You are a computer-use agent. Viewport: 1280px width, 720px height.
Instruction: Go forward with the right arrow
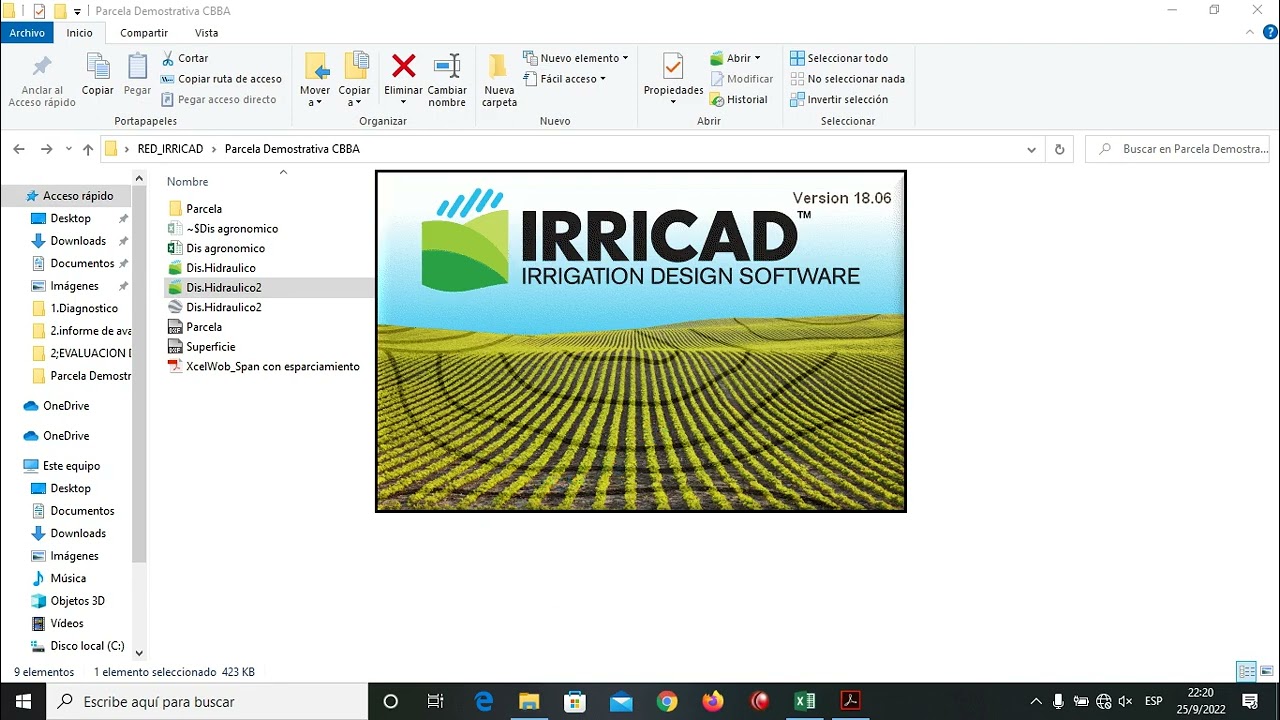46,149
